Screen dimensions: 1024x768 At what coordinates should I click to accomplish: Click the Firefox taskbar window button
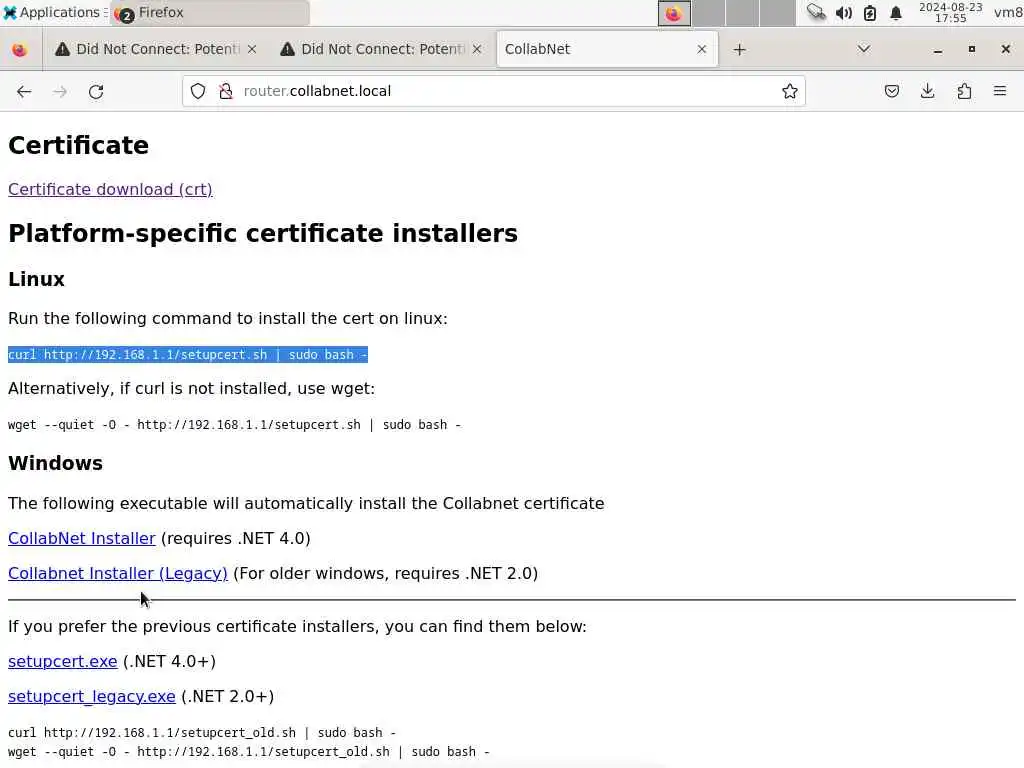(210, 12)
